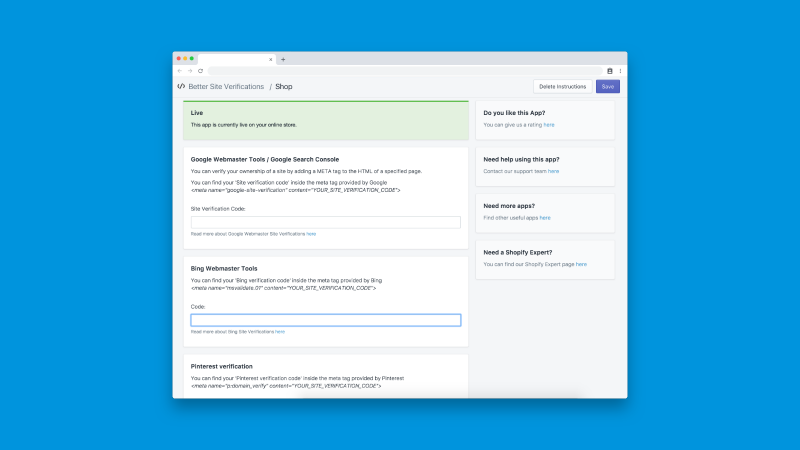The width and height of the screenshot is (800, 450).
Task: Open Bing Site Verifications 'here' link
Action: 280,332
